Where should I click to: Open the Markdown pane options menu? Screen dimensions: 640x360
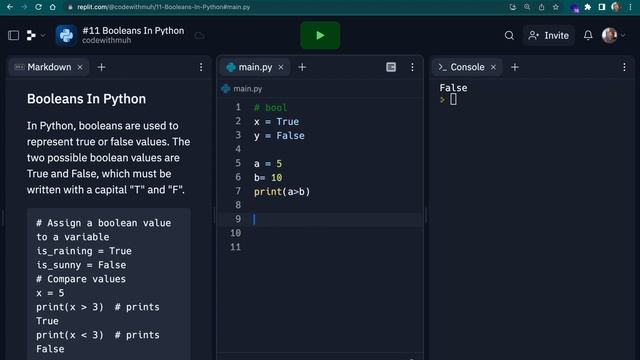click(201, 67)
